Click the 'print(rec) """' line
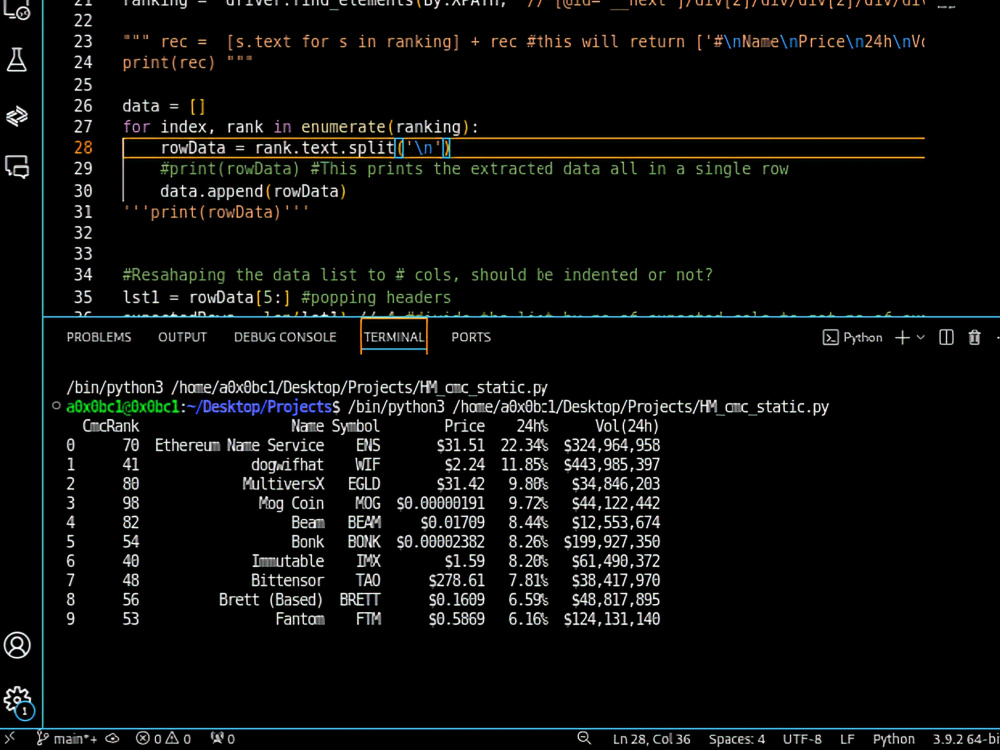 188,63
